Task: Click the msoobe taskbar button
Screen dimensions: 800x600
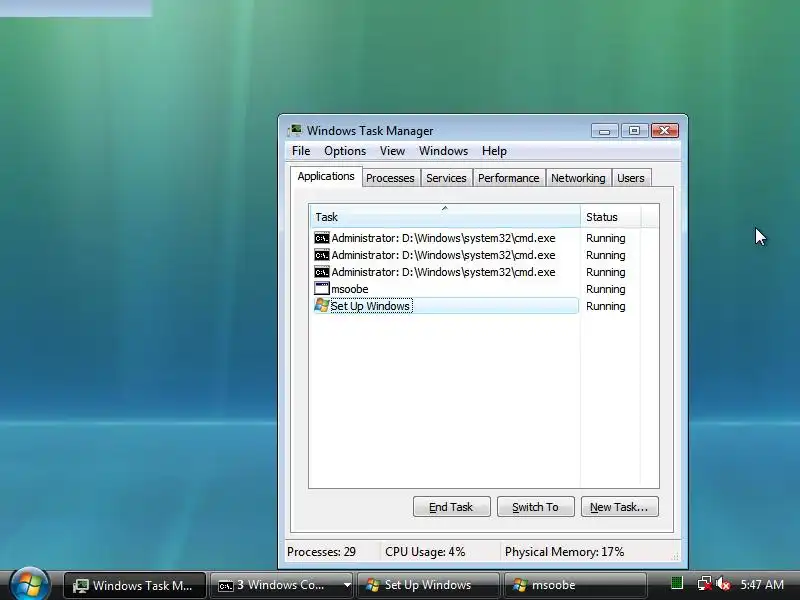Action: [x=574, y=585]
